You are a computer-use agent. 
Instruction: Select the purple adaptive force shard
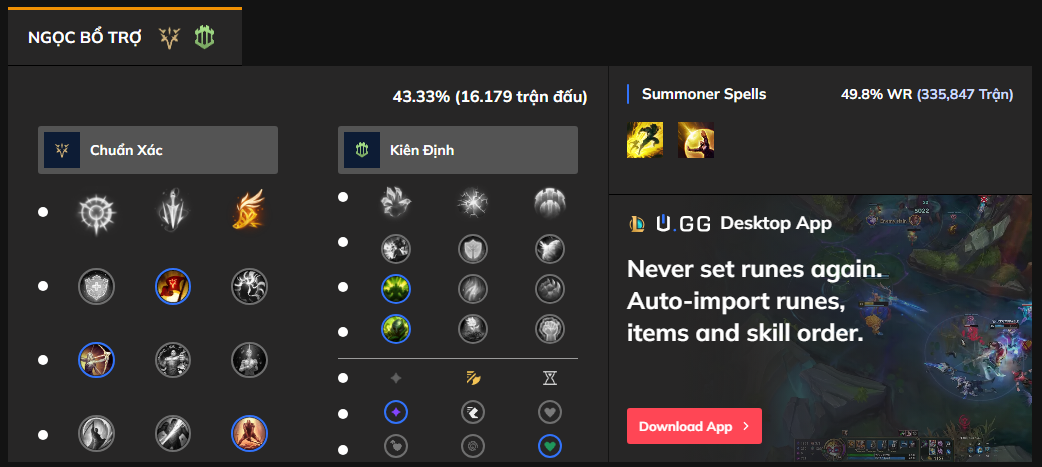coord(397,412)
